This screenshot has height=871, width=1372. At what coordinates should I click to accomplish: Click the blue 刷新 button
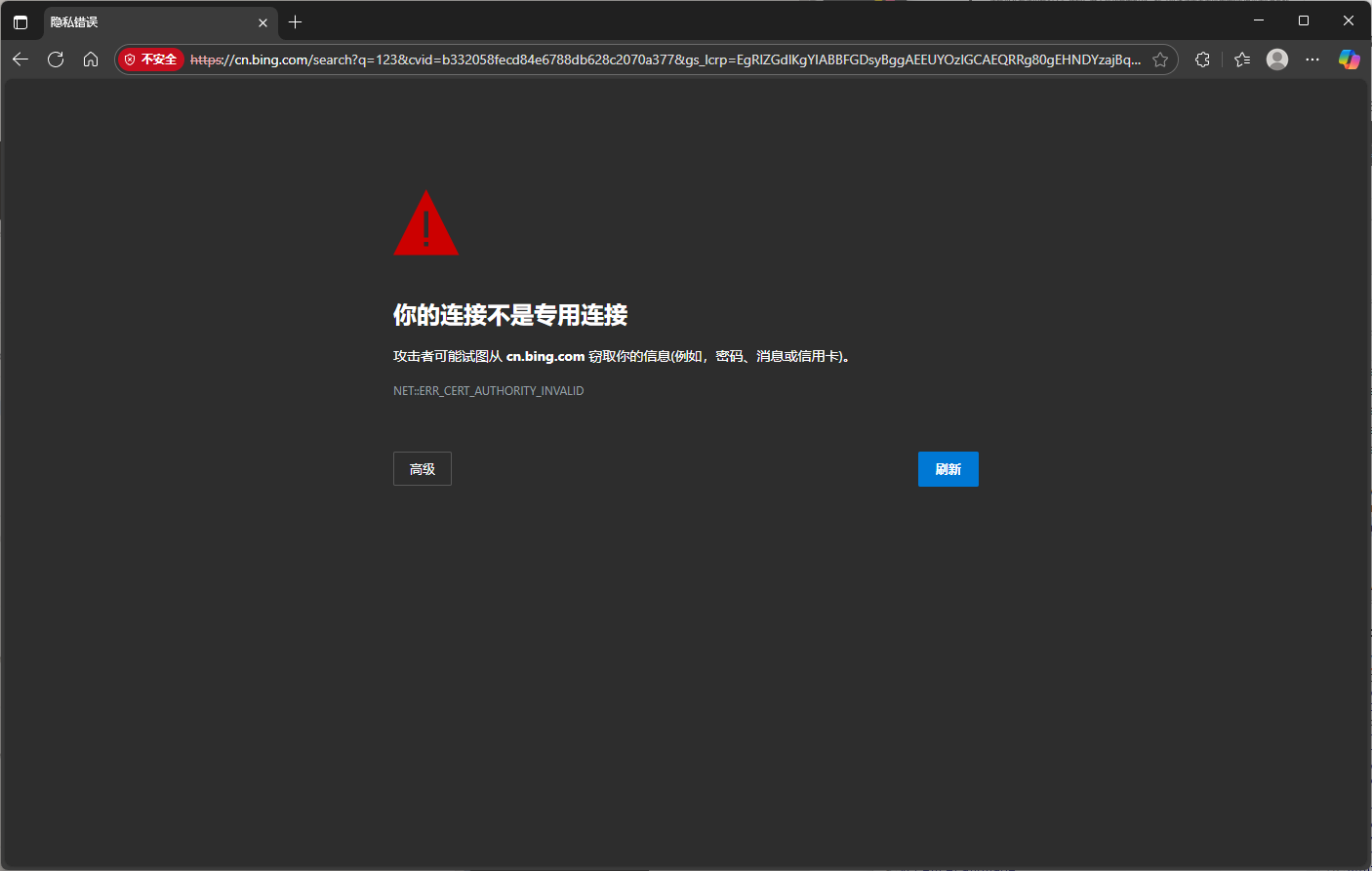948,469
